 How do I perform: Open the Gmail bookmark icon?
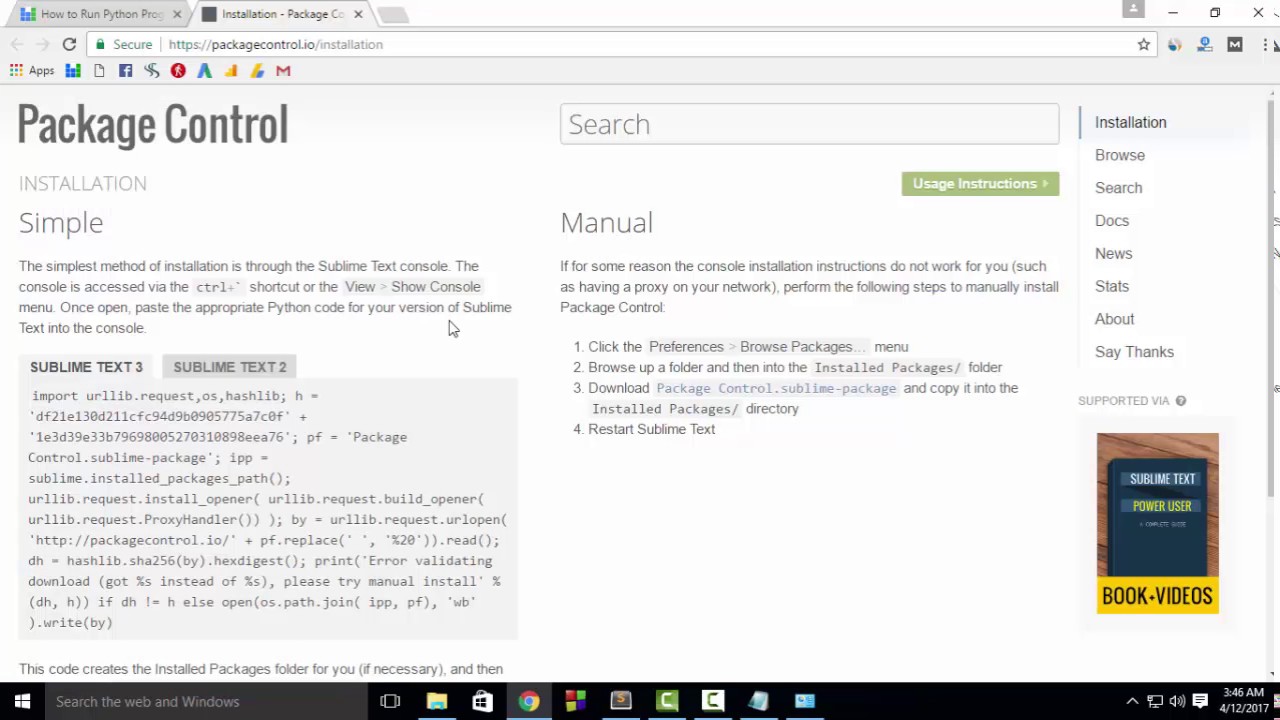283,71
